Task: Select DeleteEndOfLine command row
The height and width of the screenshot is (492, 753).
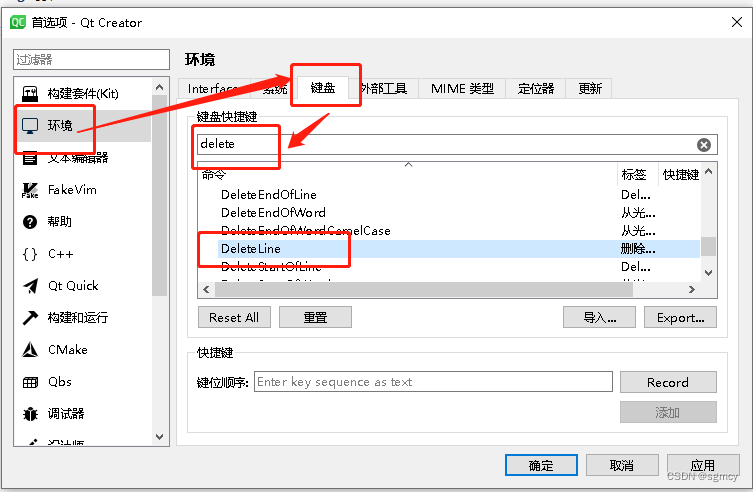Action: point(449,195)
